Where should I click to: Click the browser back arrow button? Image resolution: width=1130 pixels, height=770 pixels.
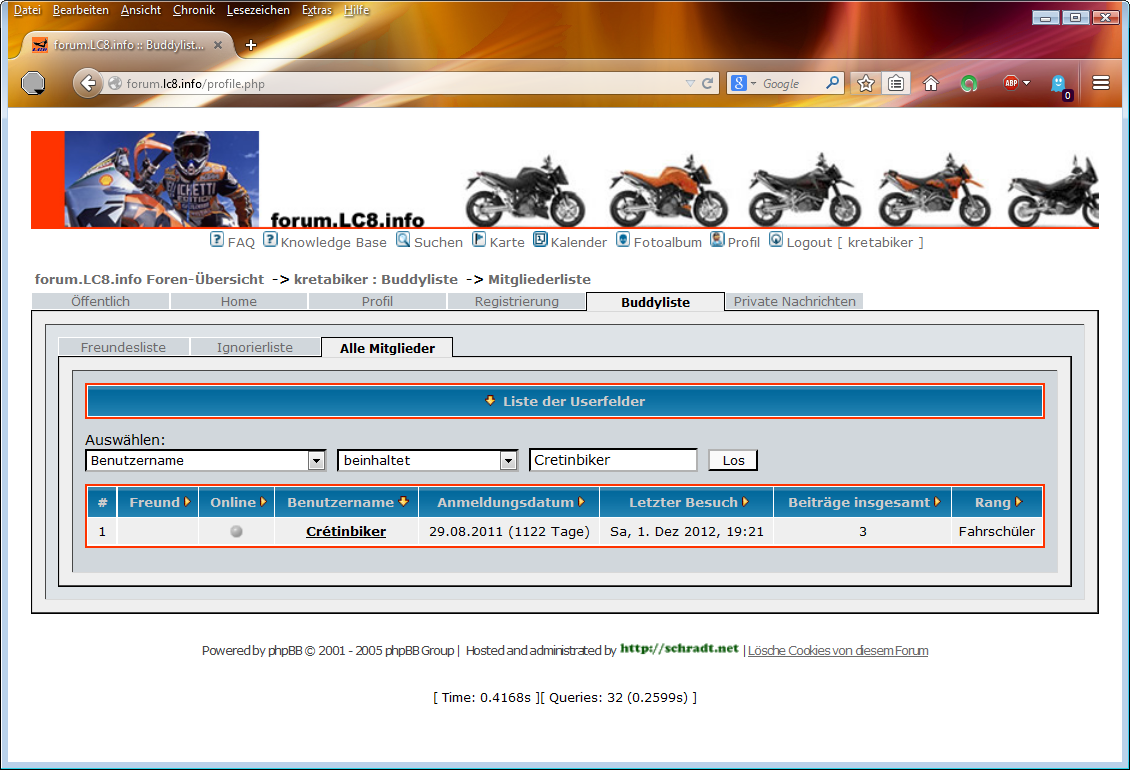coord(89,84)
